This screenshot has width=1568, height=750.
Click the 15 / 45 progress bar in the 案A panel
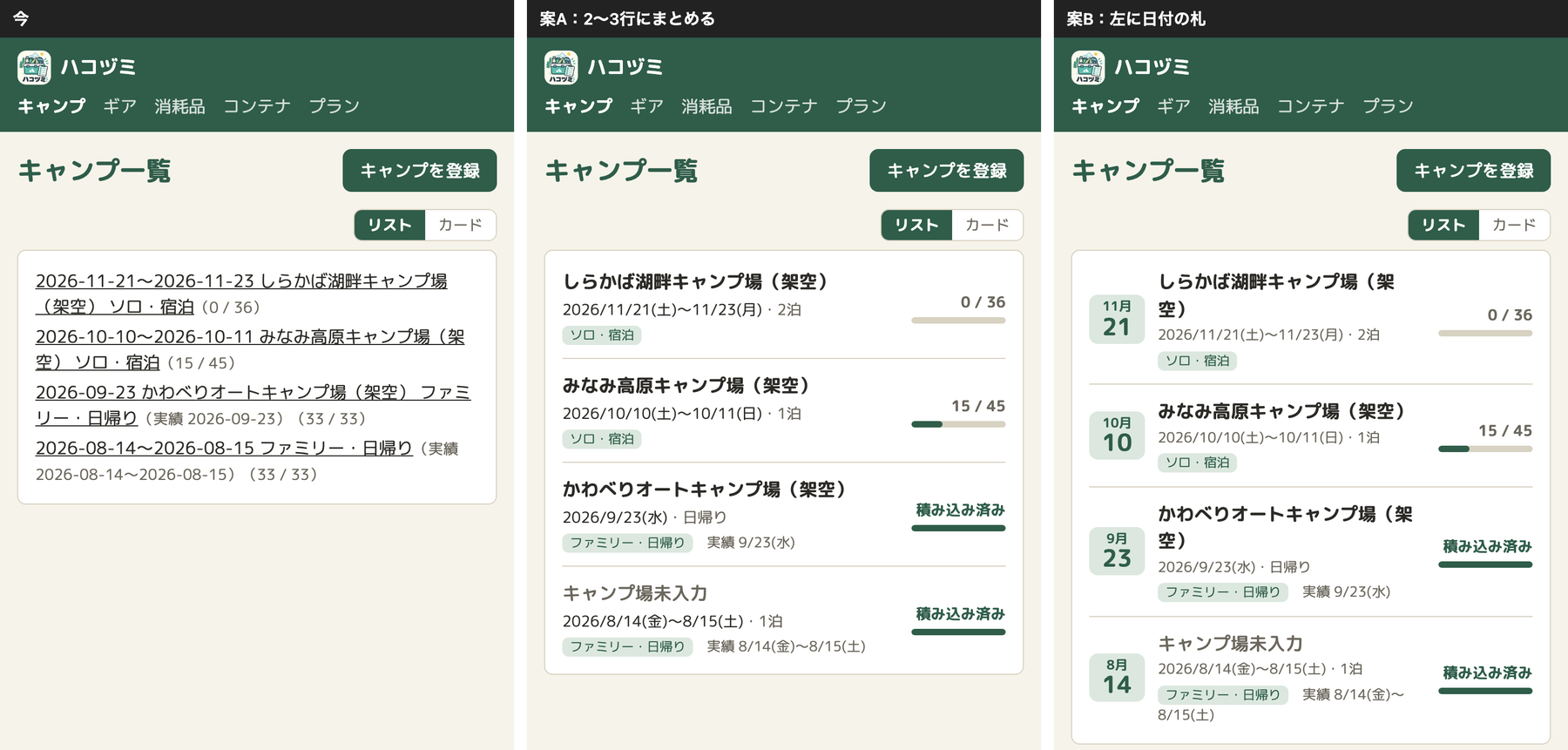click(958, 424)
